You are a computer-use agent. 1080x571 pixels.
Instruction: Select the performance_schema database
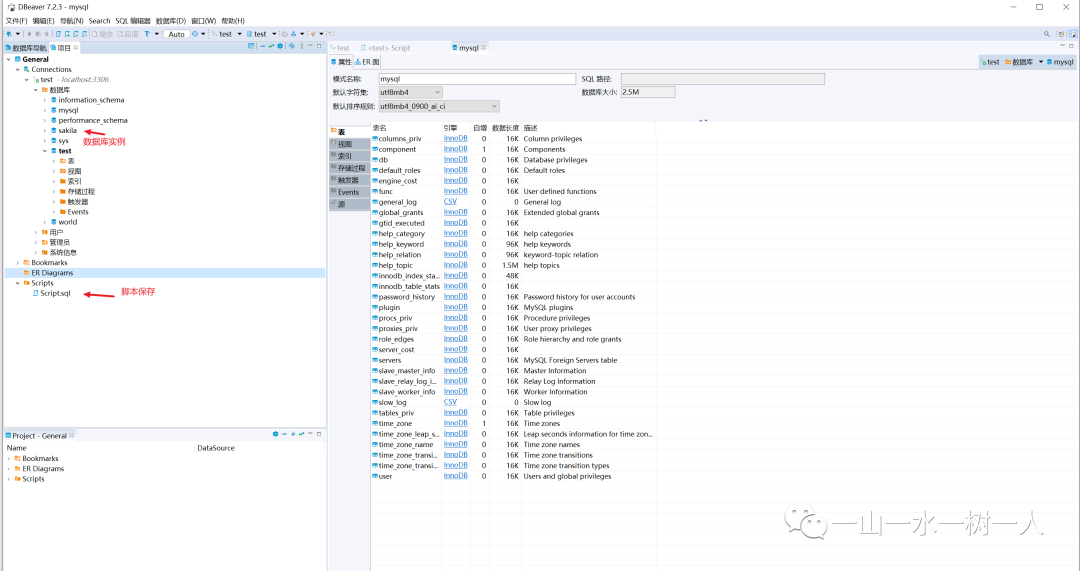92,121
